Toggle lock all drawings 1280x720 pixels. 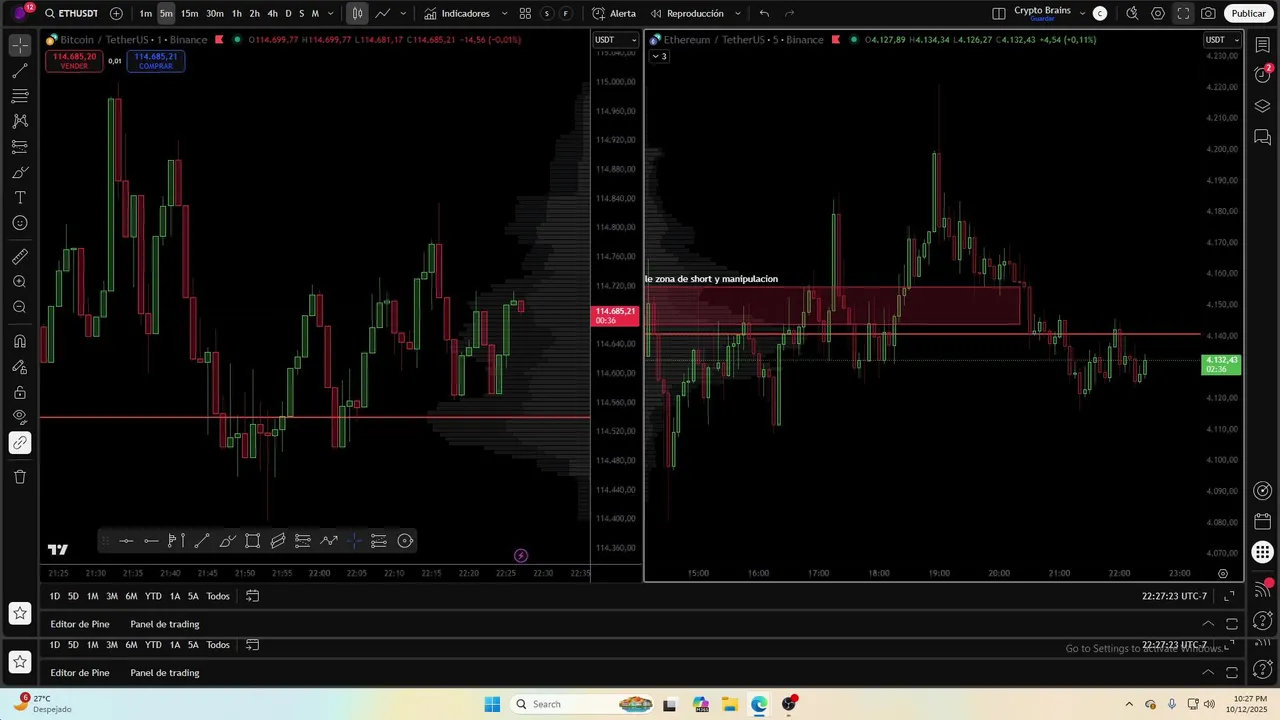(x=19, y=392)
